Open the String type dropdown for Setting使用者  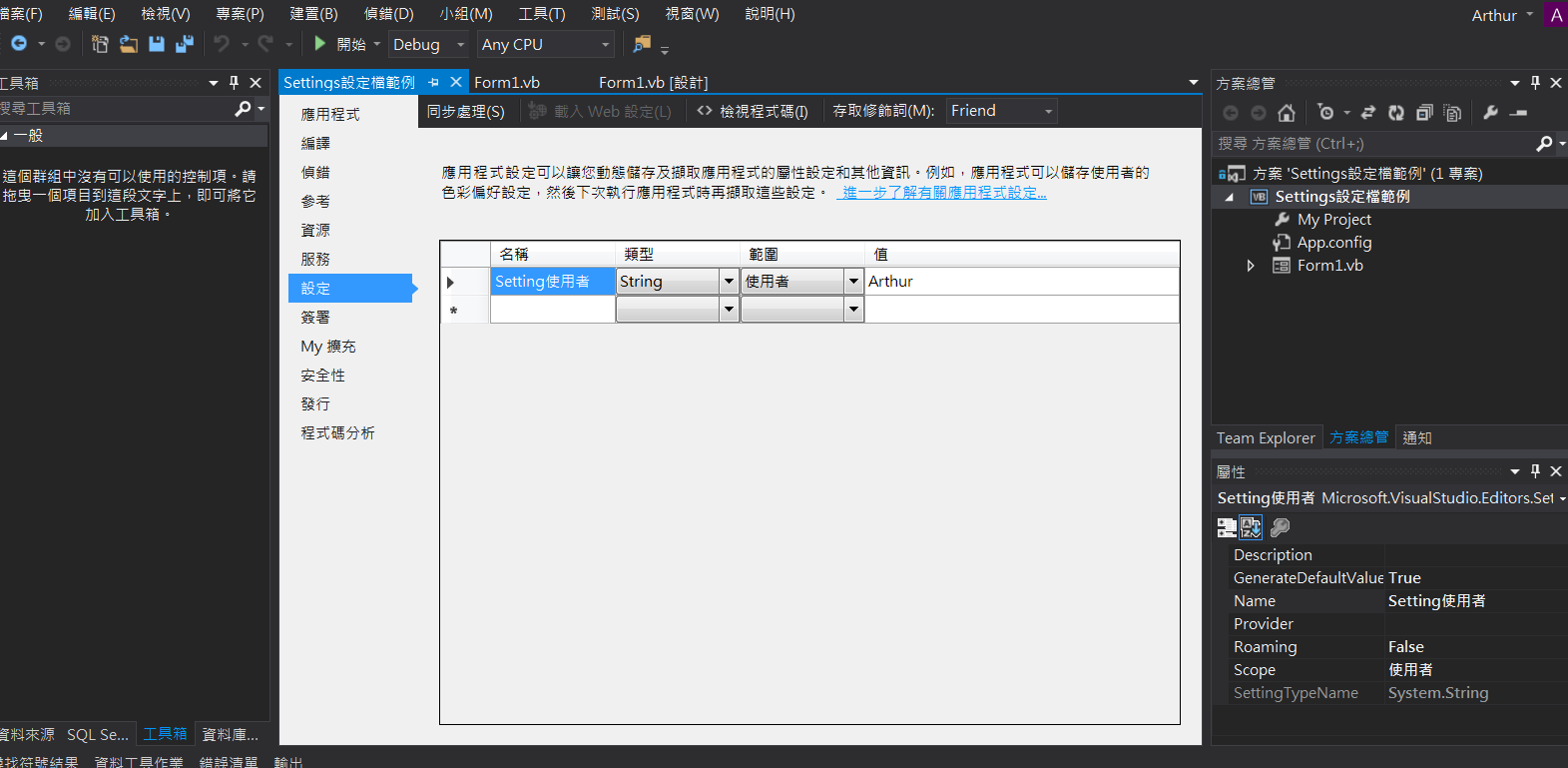pyautogui.click(x=729, y=282)
